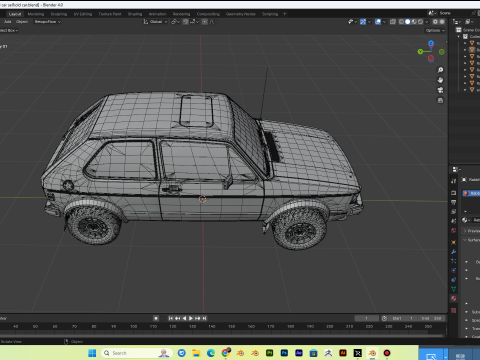Screen dimensions: 480x360
Task: Switch to wireframe viewport shading
Action: coord(401,22)
